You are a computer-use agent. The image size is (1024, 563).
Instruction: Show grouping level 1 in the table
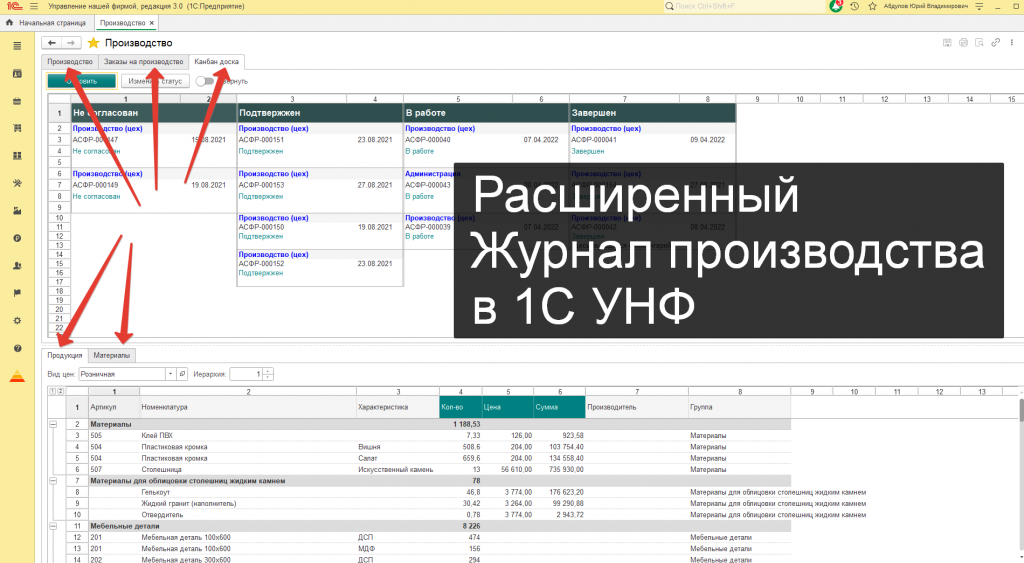(53, 391)
